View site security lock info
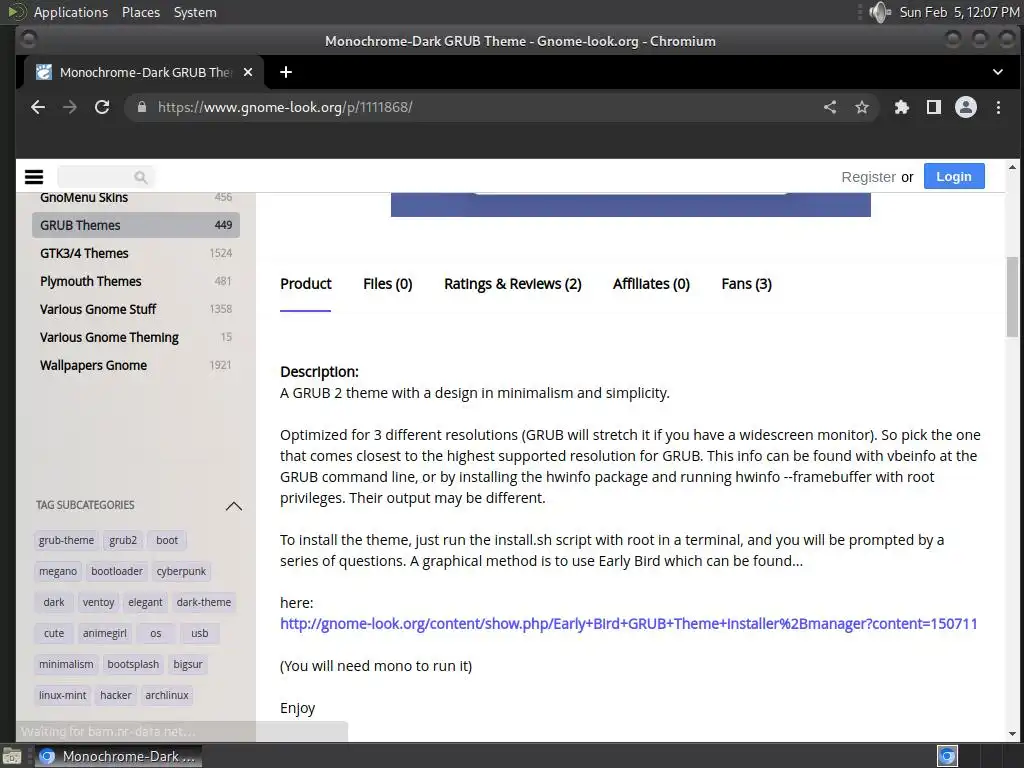 (142, 107)
